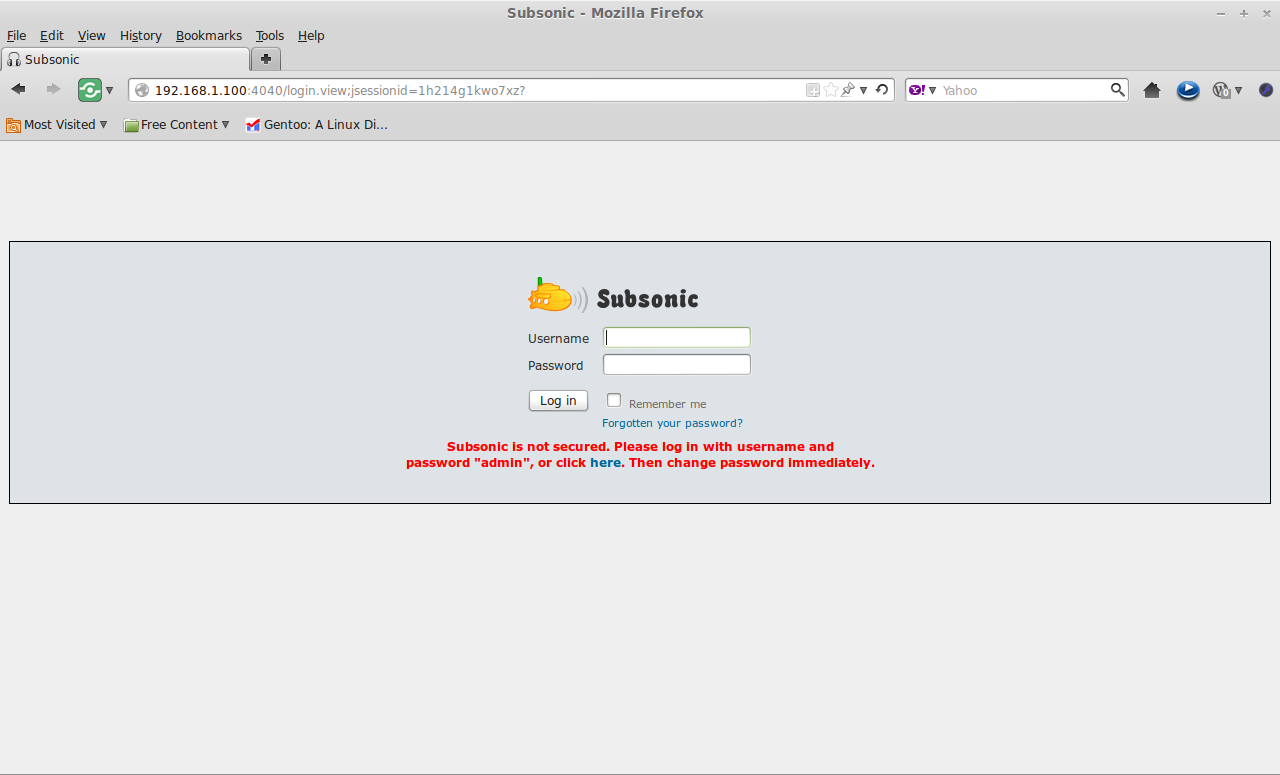
Task: Click the globe site identity icon
Action: 142,90
